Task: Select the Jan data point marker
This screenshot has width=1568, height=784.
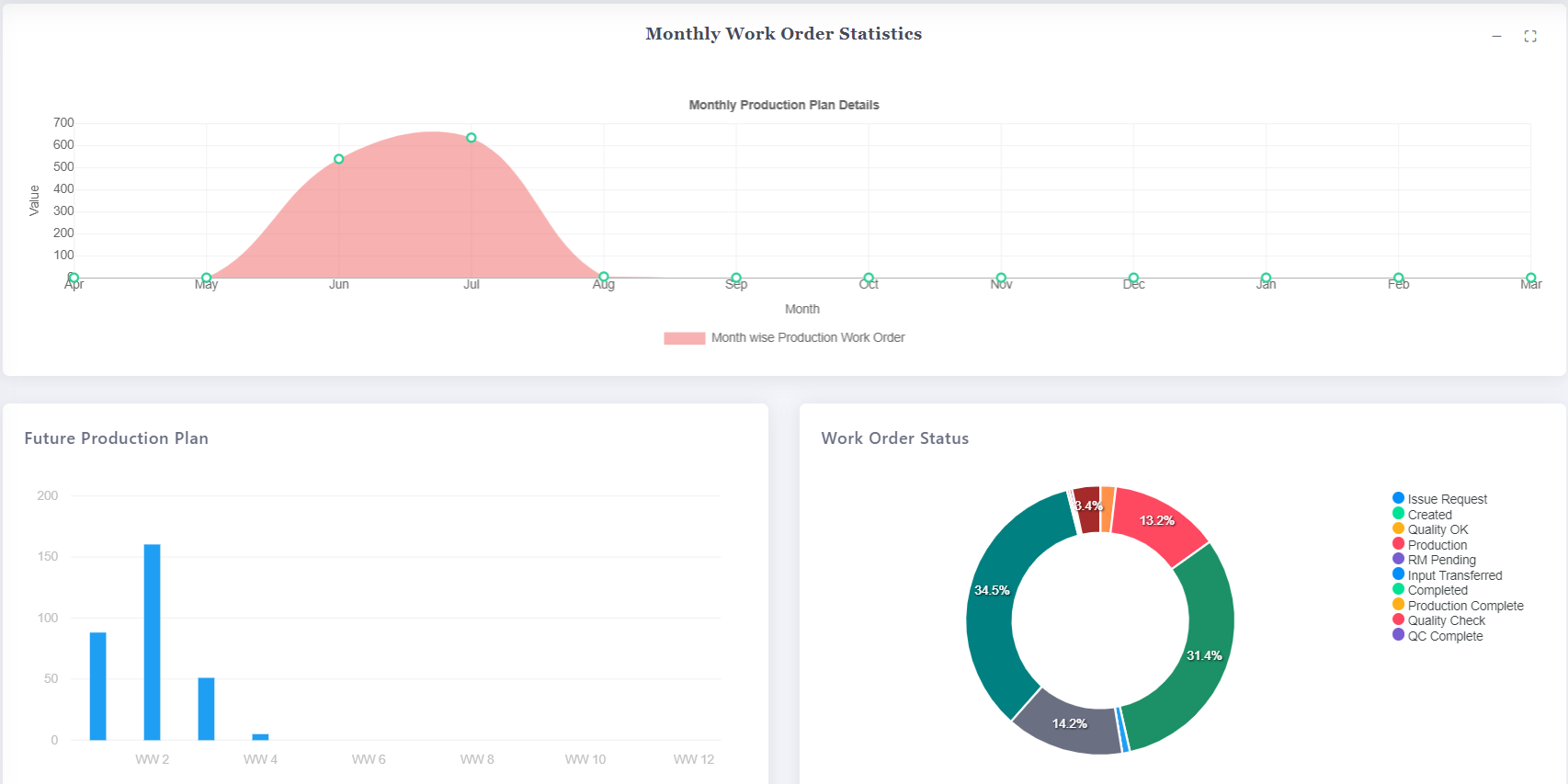Action: click(x=1266, y=278)
